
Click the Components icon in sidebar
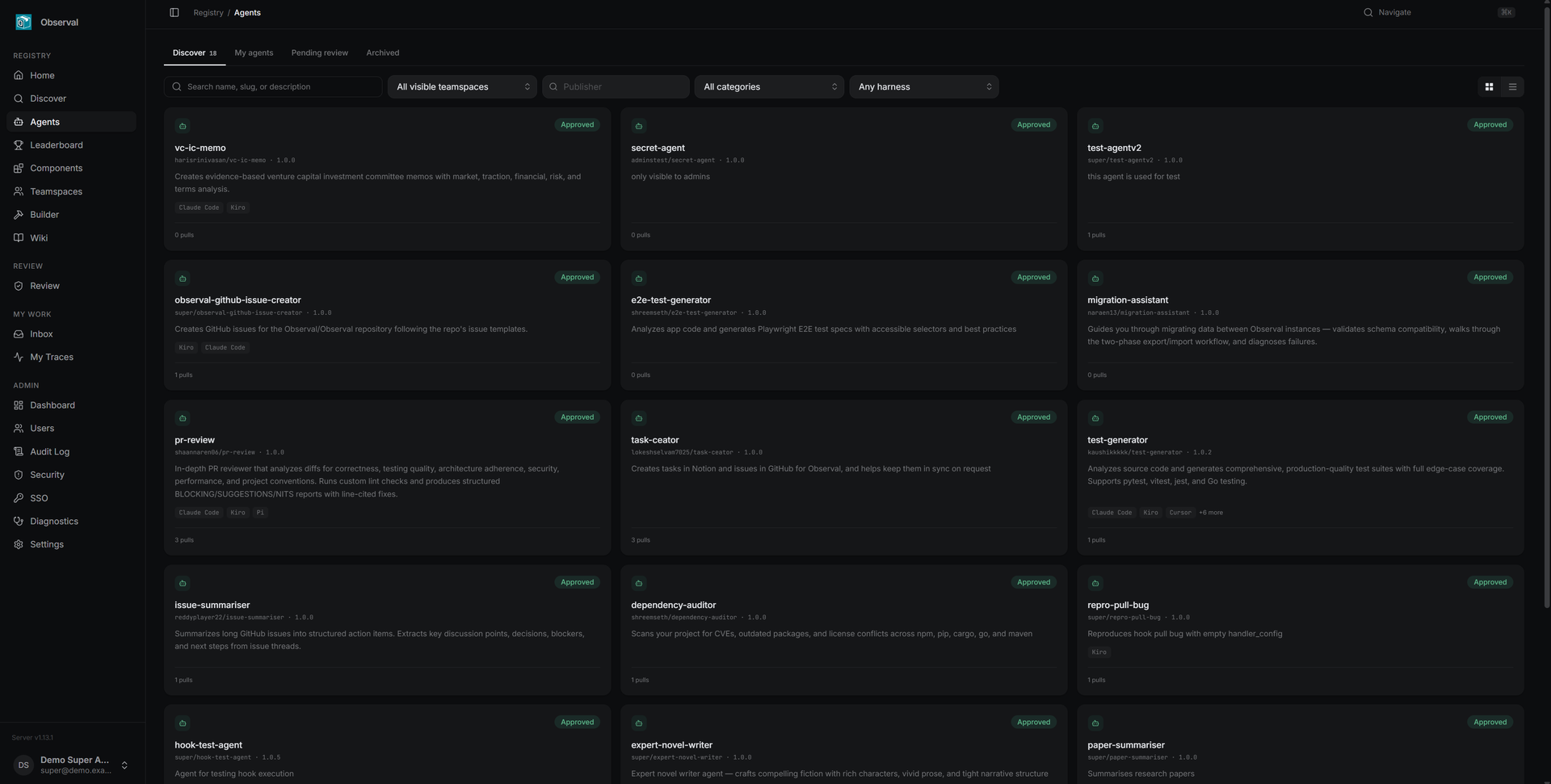point(19,168)
